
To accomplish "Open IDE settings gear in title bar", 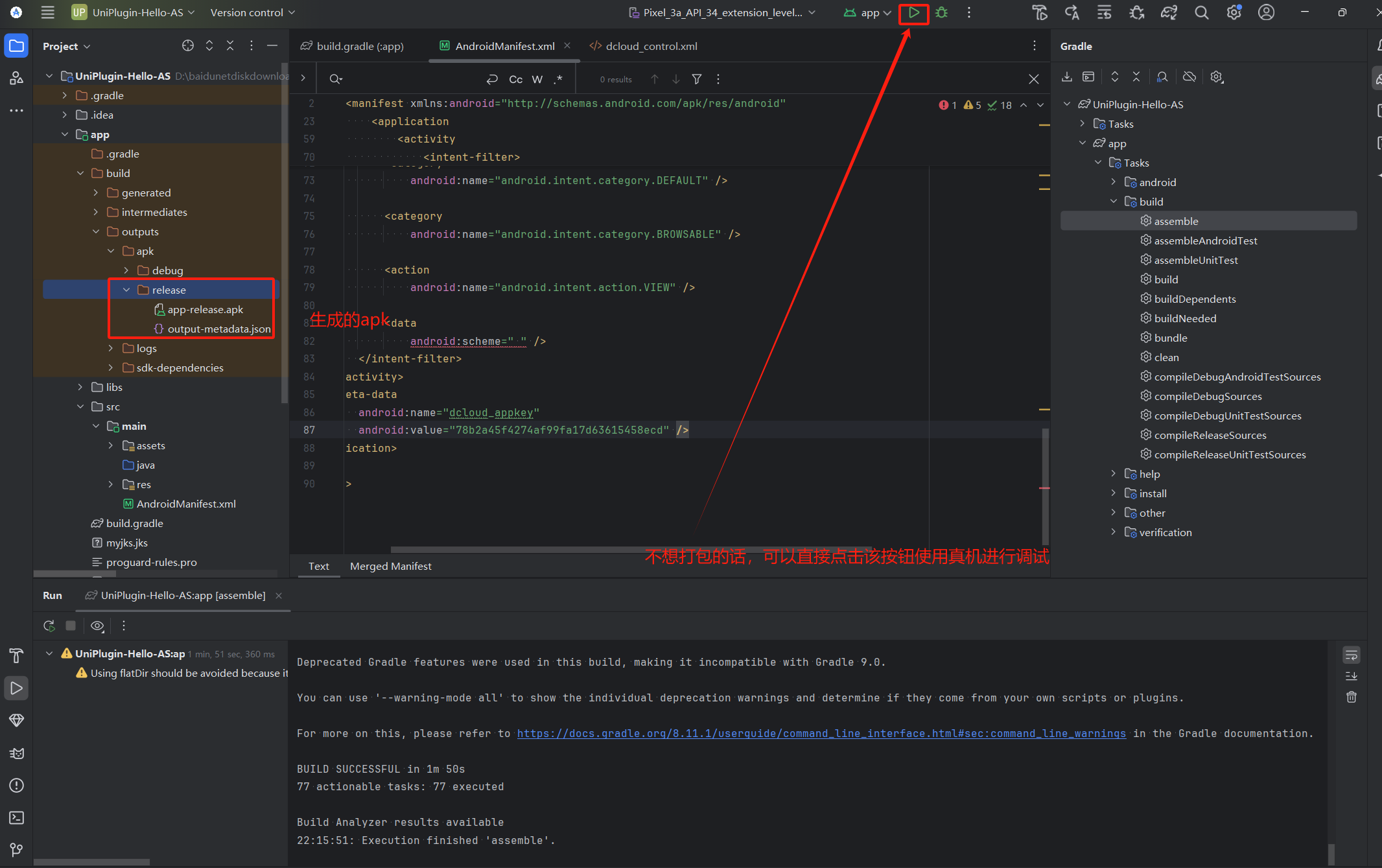I will (1234, 12).
